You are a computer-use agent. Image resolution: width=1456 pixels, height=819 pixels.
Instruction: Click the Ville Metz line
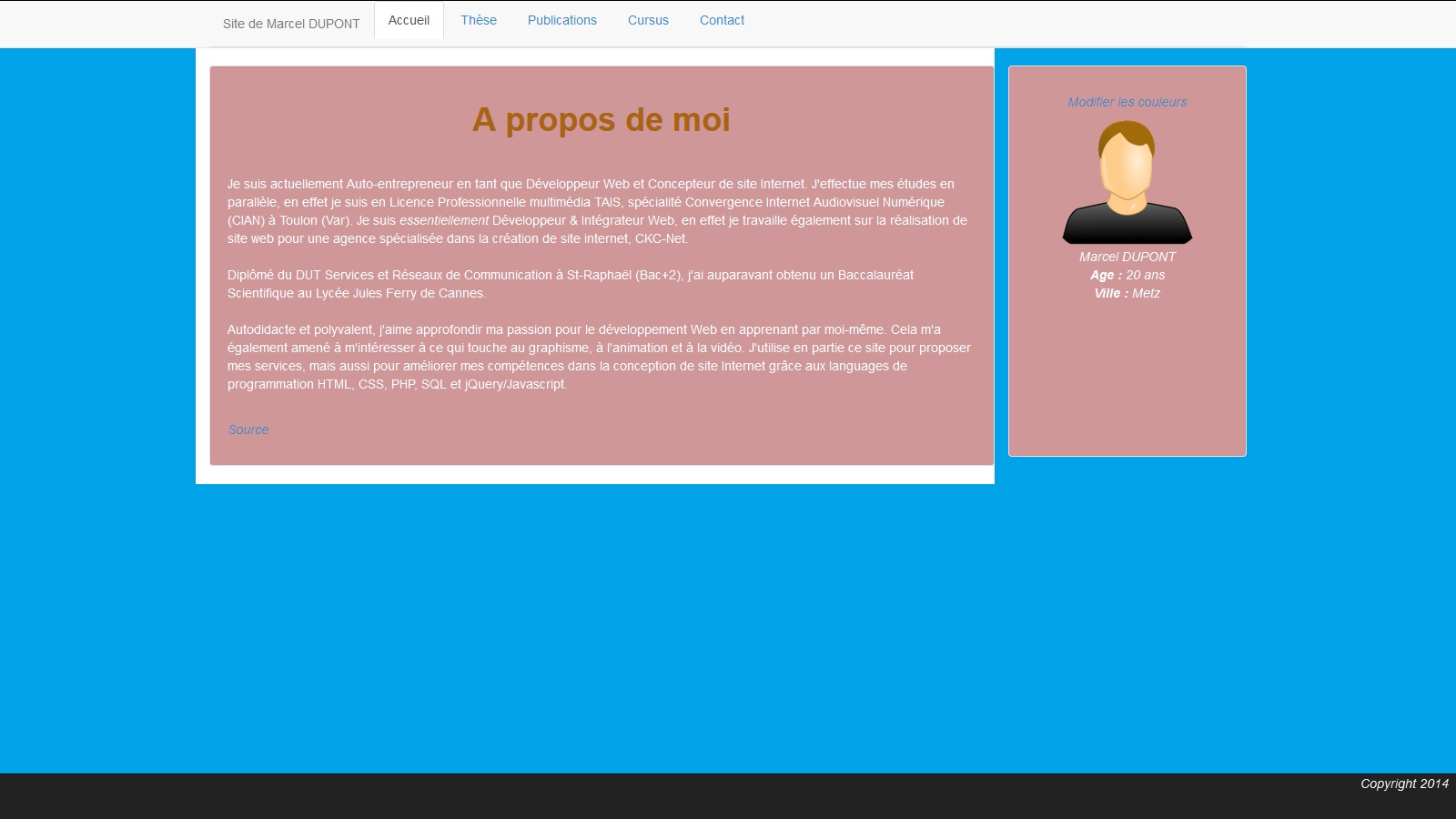click(1127, 293)
